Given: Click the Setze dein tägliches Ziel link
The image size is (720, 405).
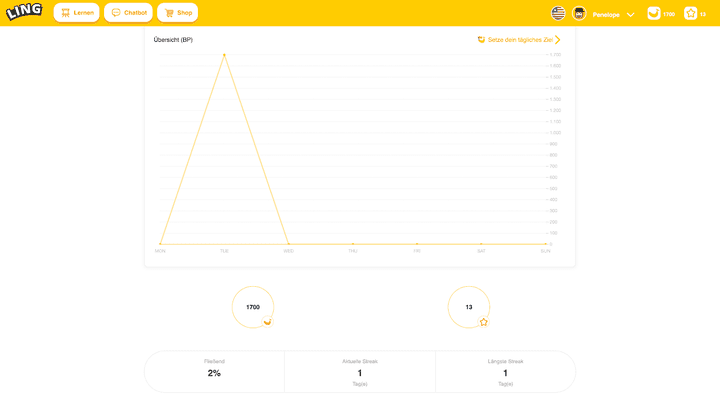Looking at the screenshot, I should (x=519, y=40).
